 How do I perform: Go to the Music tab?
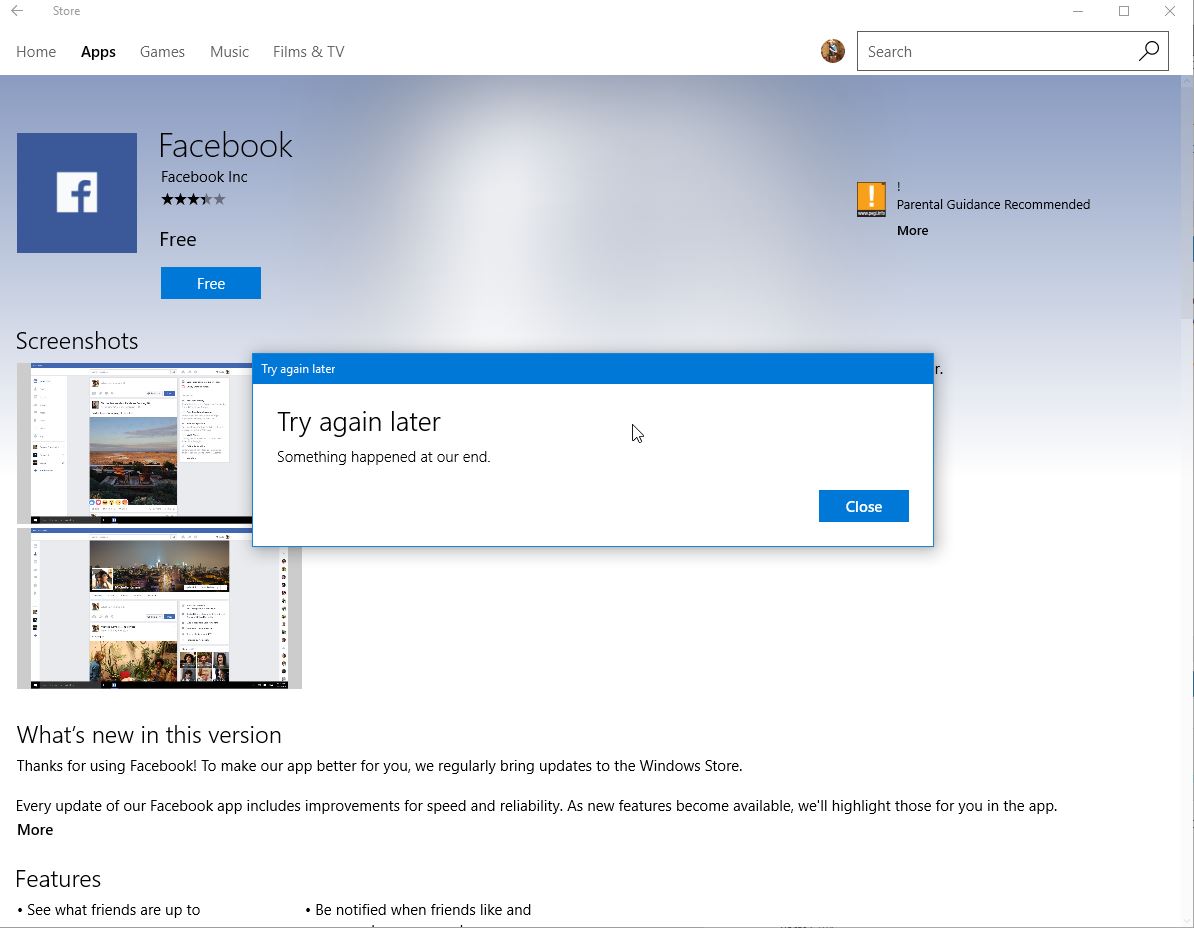point(229,52)
